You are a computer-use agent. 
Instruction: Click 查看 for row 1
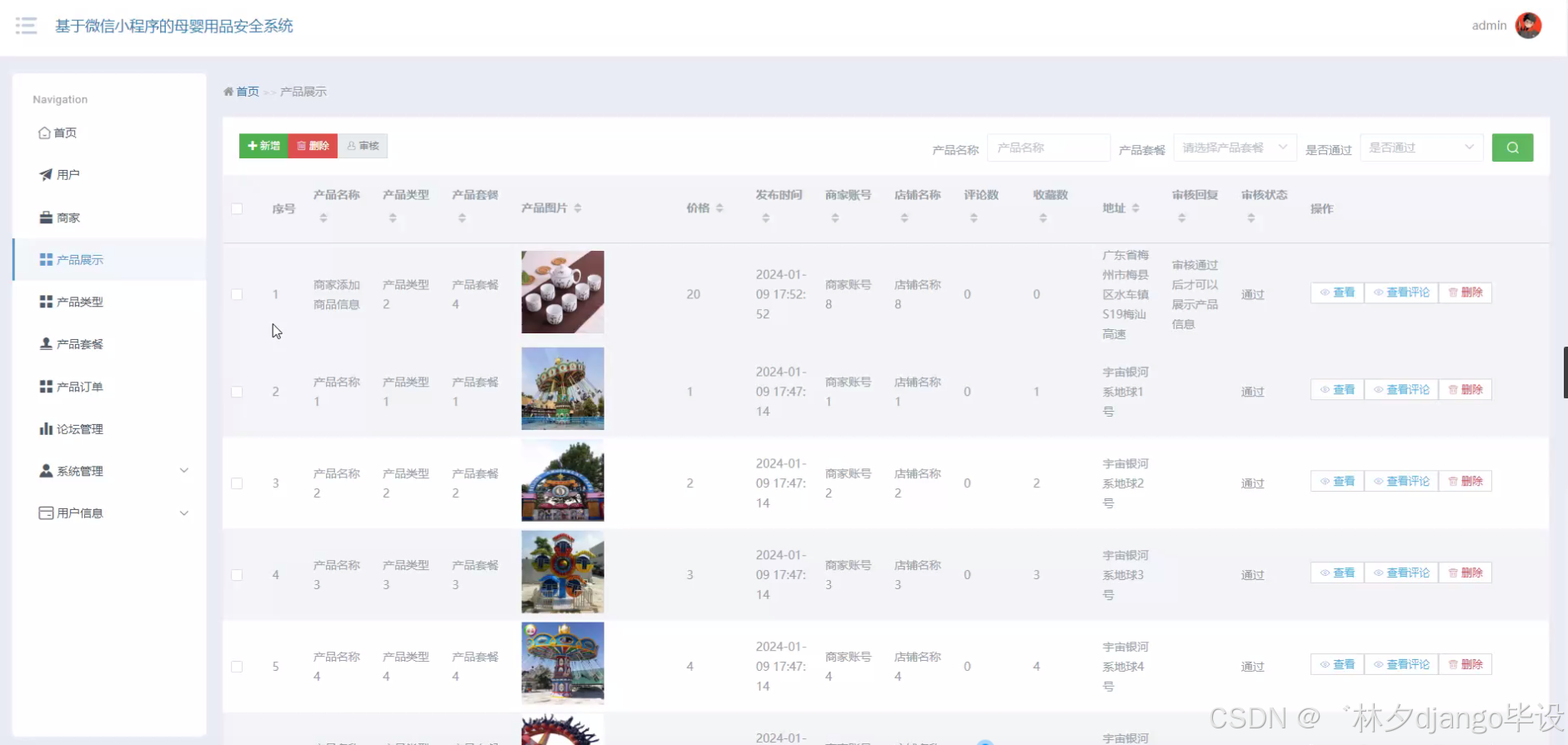[1337, 292]
